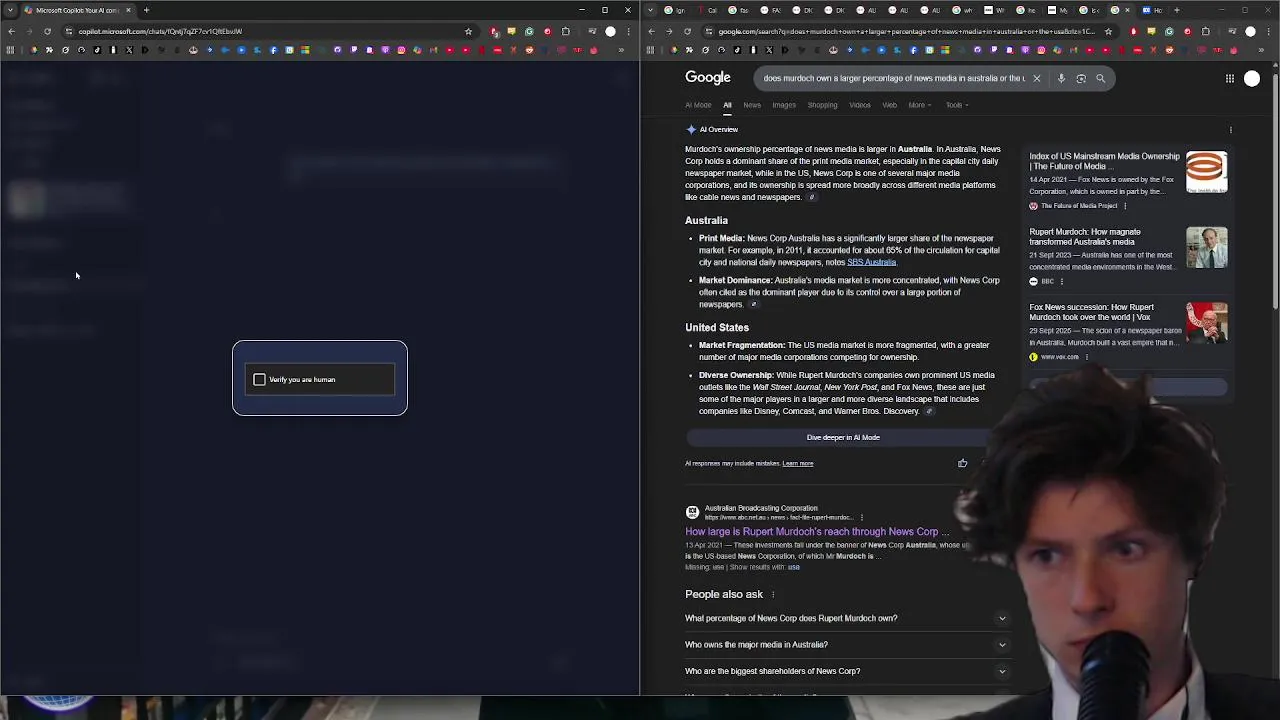The image size is (1280, 720).
Task: Select the News search tab
Action: [x=752, y=105]
